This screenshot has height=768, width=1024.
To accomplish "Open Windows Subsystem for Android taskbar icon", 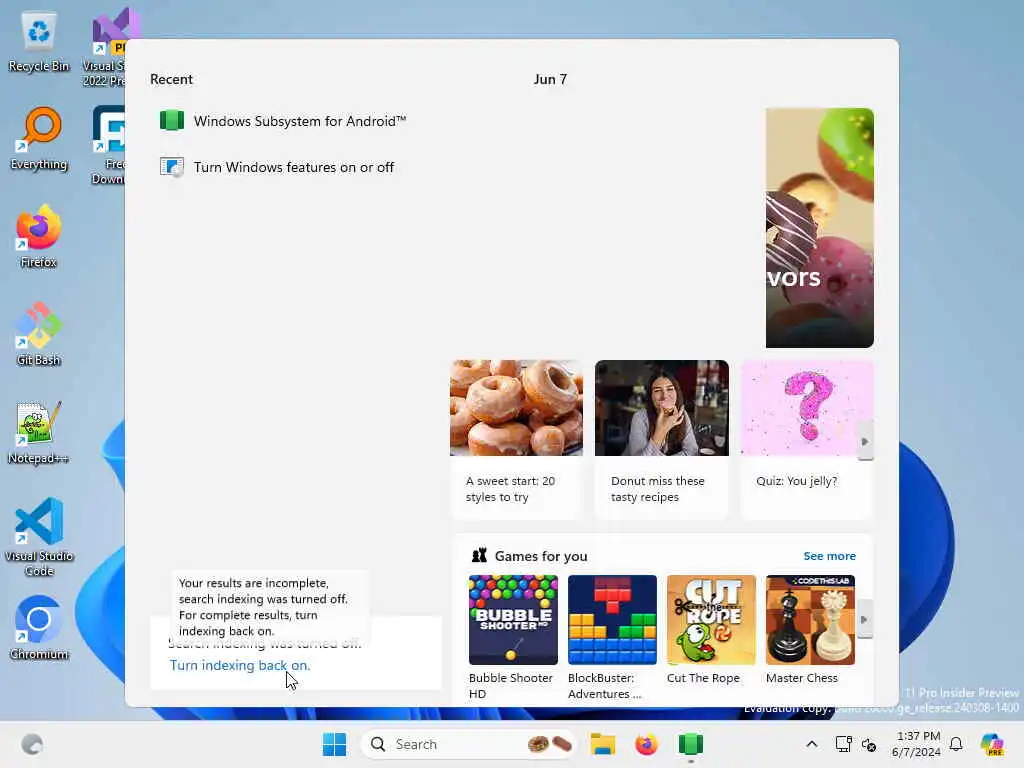I will coord(690,744).
